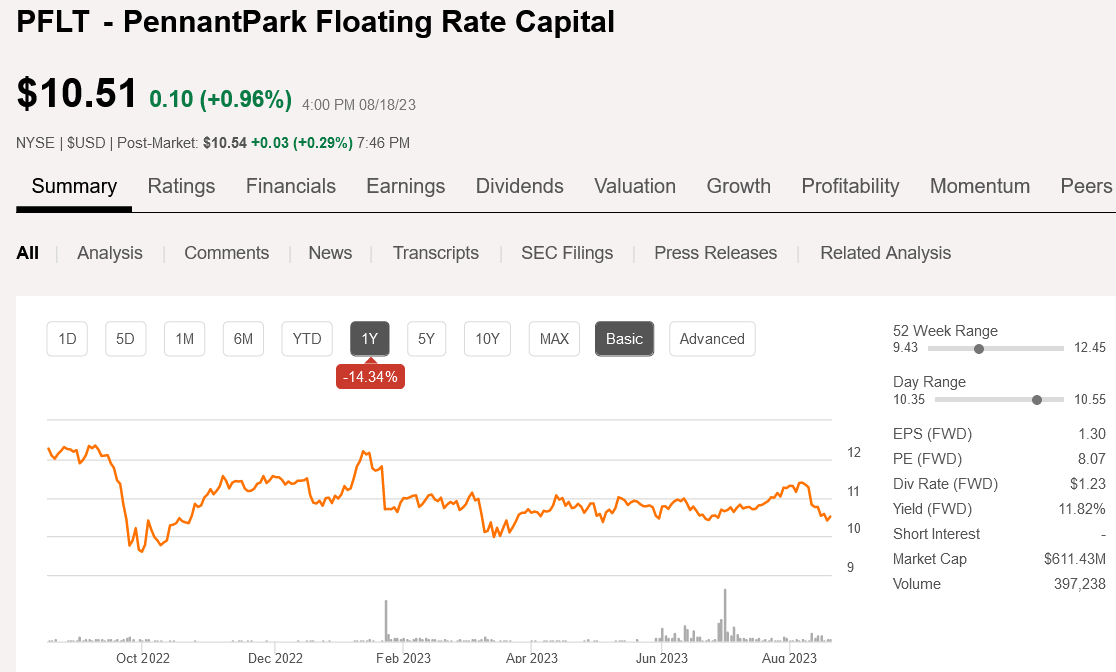Open the Transcripts section
This screenshot has width=1116, height=672.
pyautogui.click(x=436, y=253)
